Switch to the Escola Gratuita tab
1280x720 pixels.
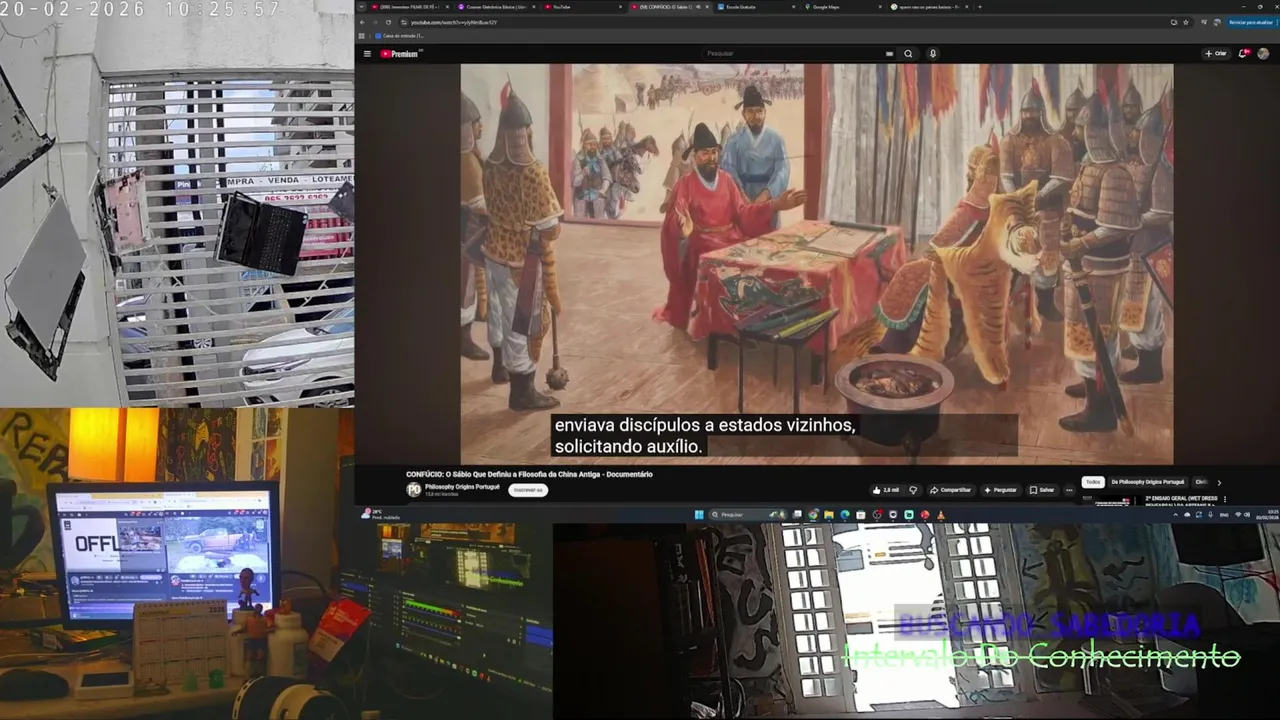tap(755, 7)
